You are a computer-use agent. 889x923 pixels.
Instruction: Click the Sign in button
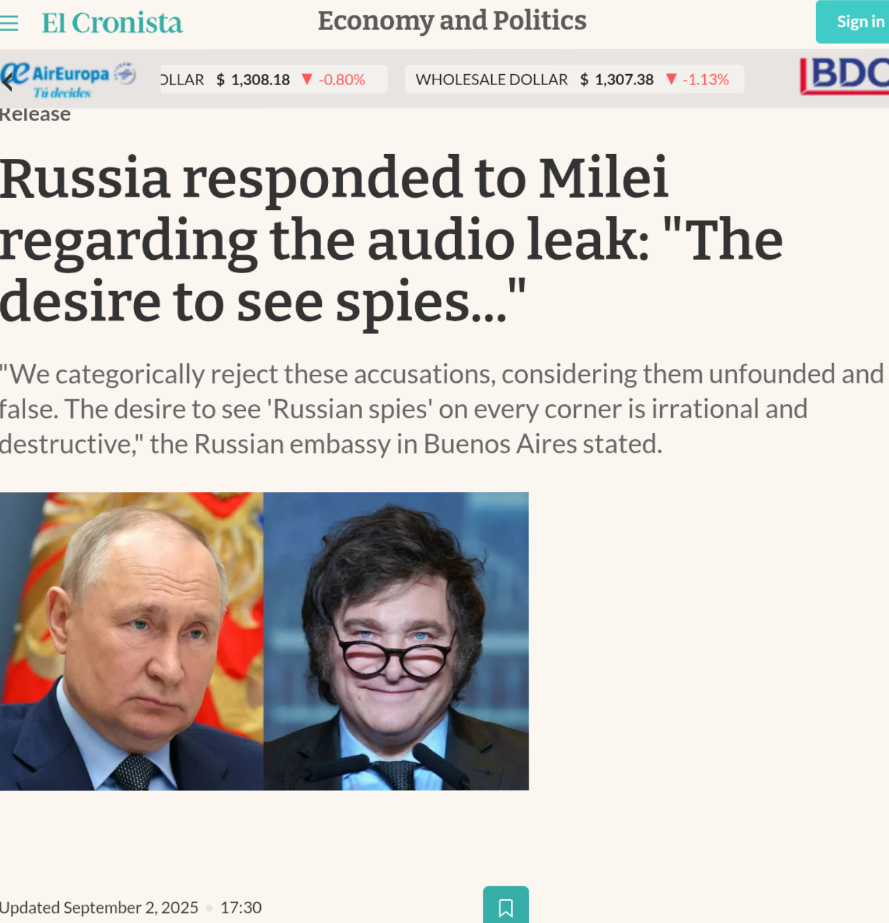(x=852, y=22)
